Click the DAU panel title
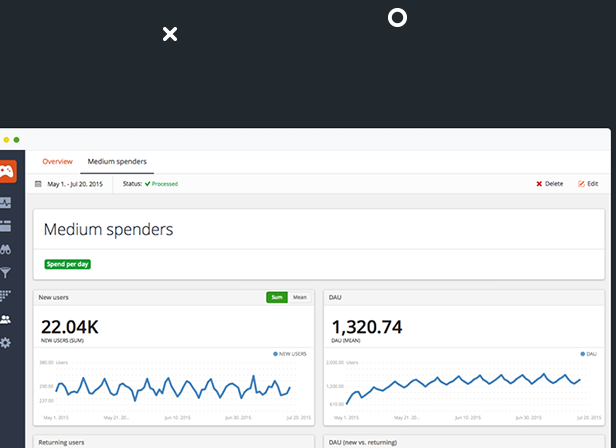The height and width of the screenshot is (448, 616). 335,297
